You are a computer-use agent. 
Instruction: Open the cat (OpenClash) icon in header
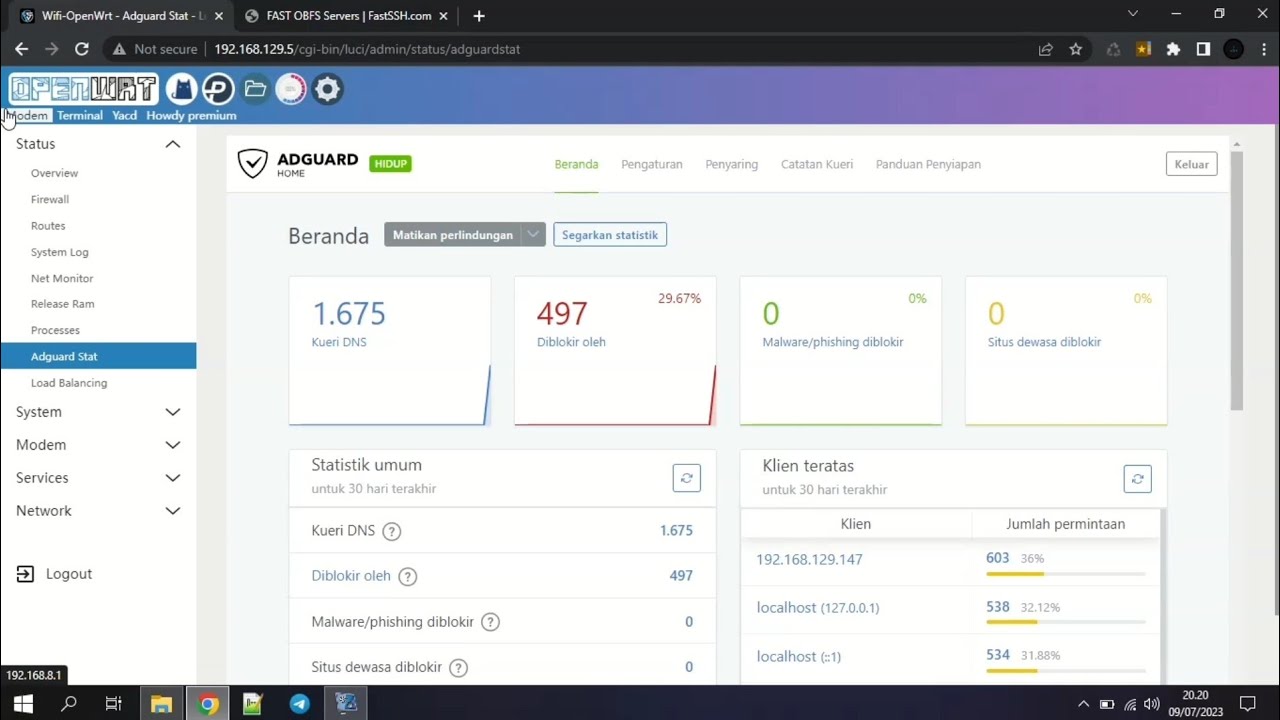[x=181, y=89]
